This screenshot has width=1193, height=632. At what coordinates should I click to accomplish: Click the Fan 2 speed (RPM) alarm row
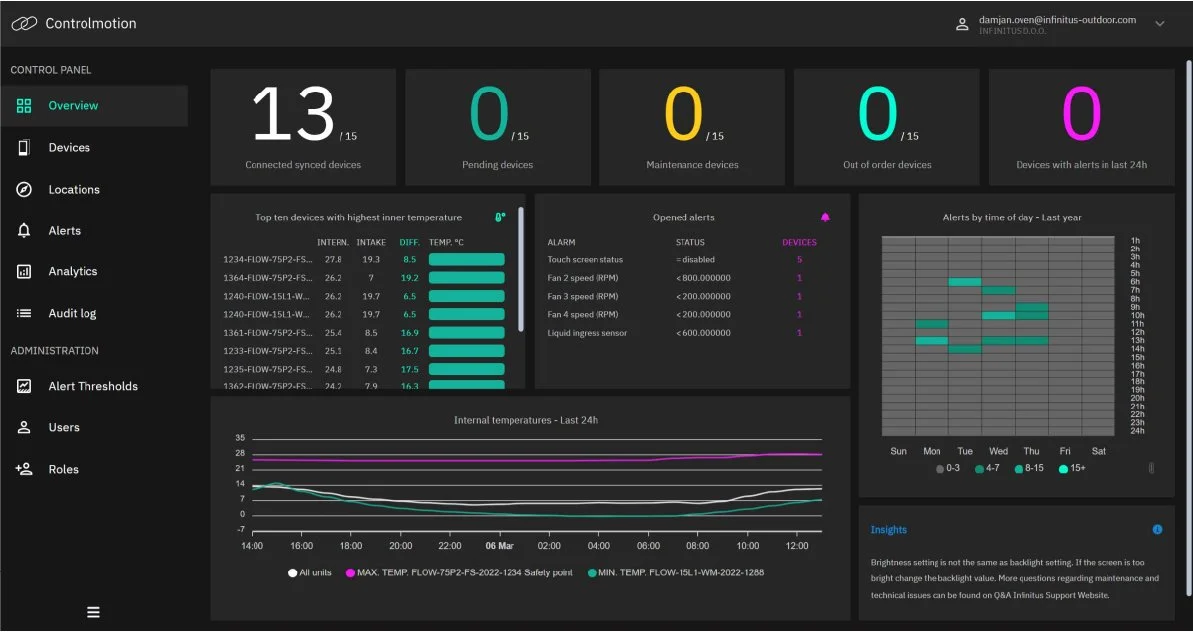682,278
